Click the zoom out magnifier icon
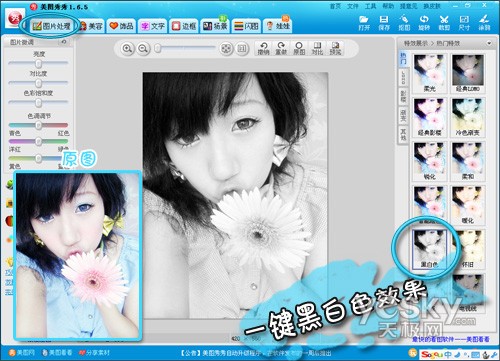 (x=143, y=49)
